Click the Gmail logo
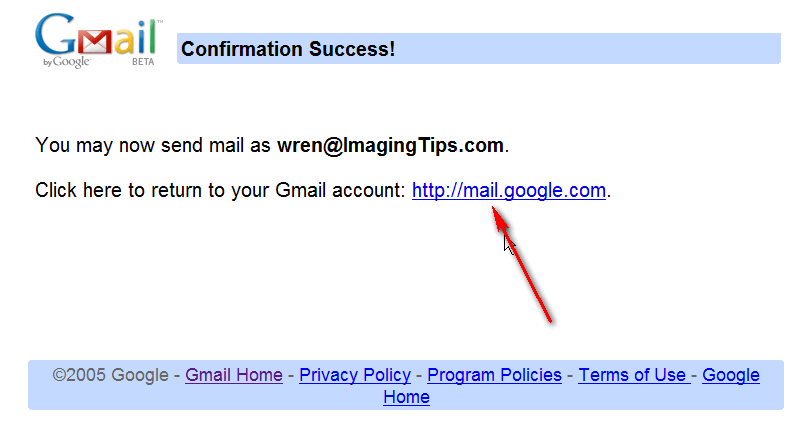Screen dimensions: 812x425 pyautogui.click(x=98, y=40)
